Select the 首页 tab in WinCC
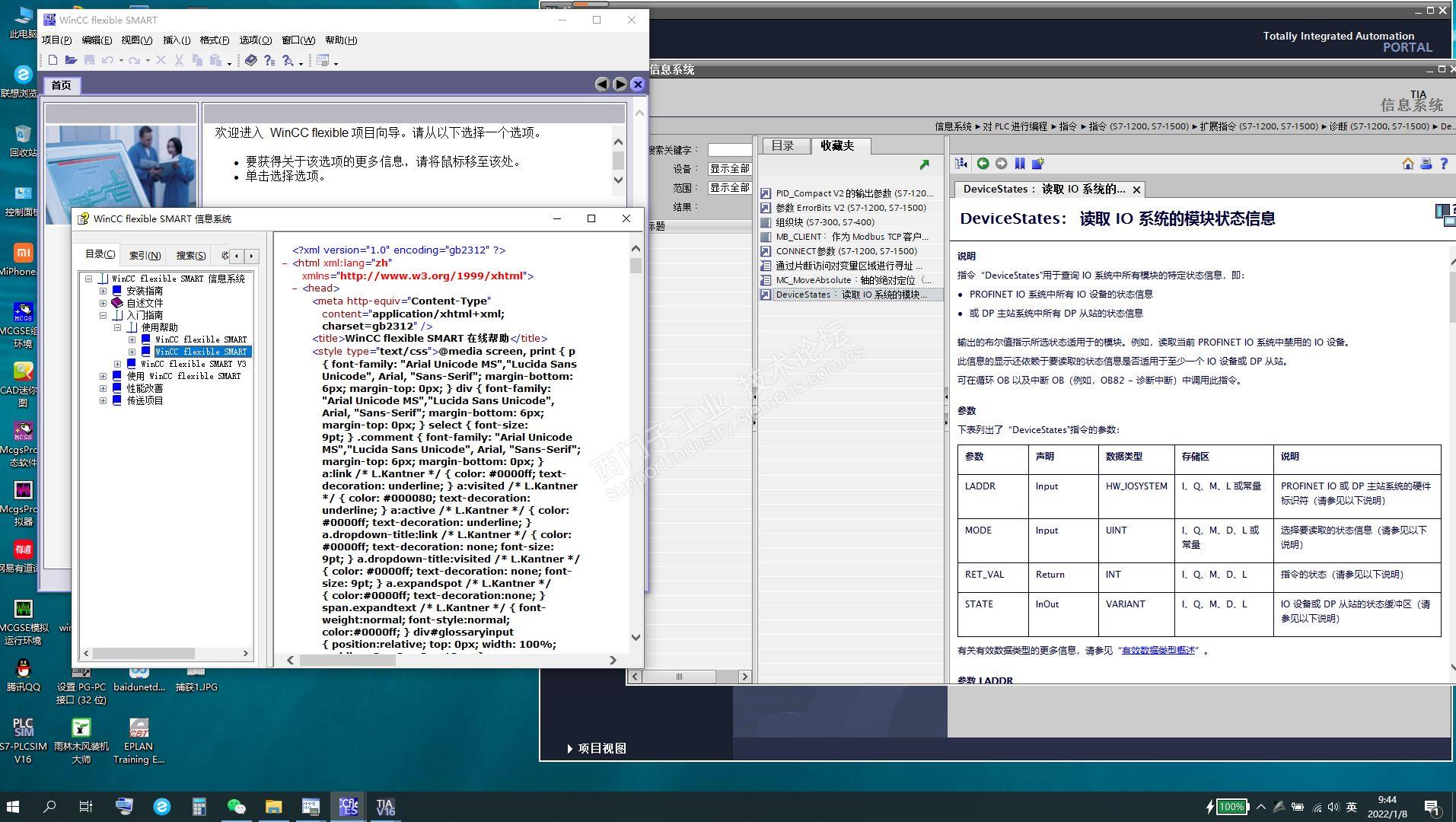 62,85
